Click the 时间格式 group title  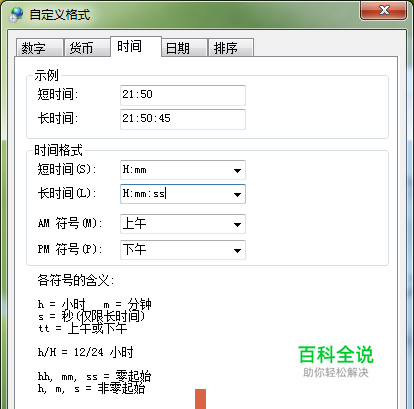point(58,150)
